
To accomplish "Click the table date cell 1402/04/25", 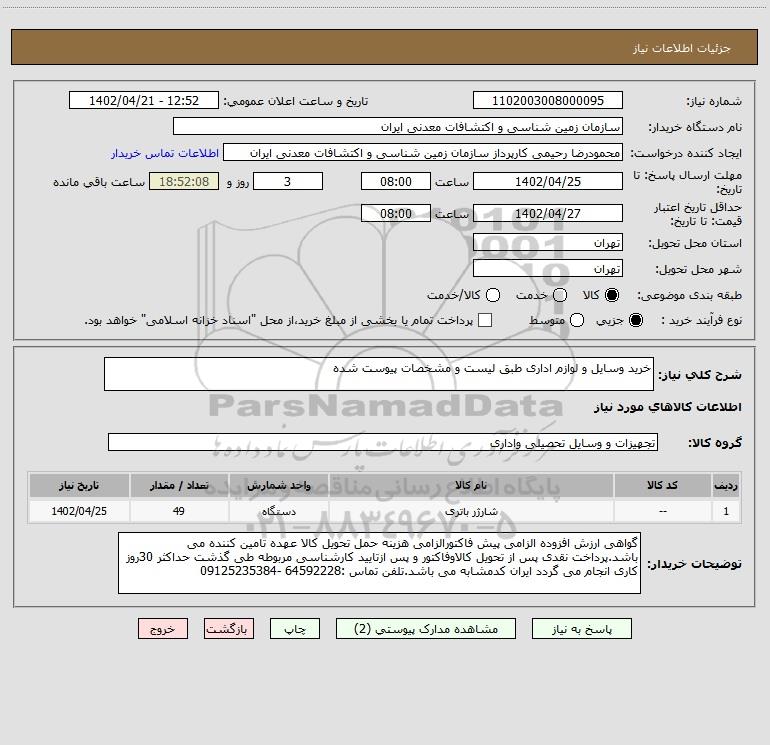I will 79,511.
